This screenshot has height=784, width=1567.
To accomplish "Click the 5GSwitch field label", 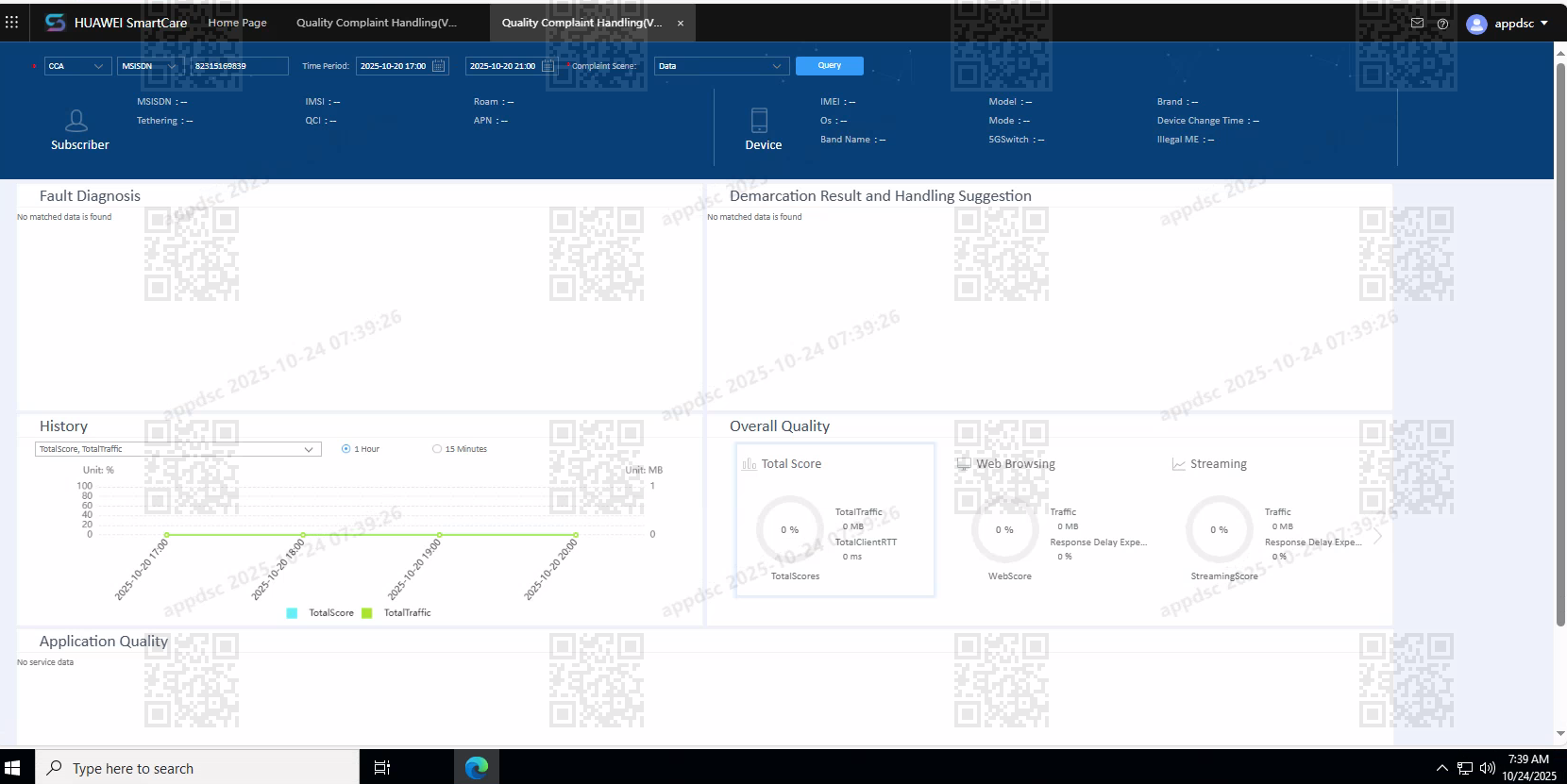I will click(x=1009, y=140).
